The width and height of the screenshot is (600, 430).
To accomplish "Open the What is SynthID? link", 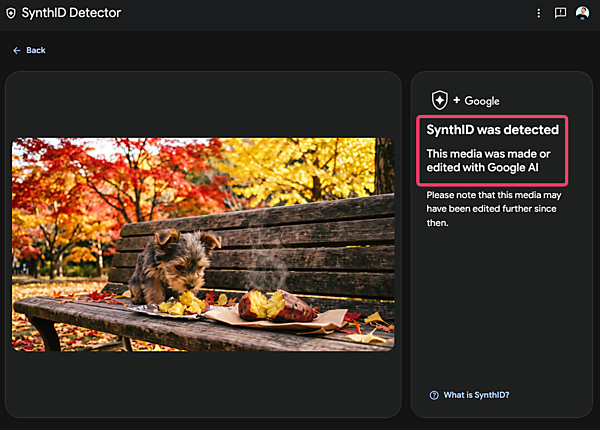I will tap(476, 395).
